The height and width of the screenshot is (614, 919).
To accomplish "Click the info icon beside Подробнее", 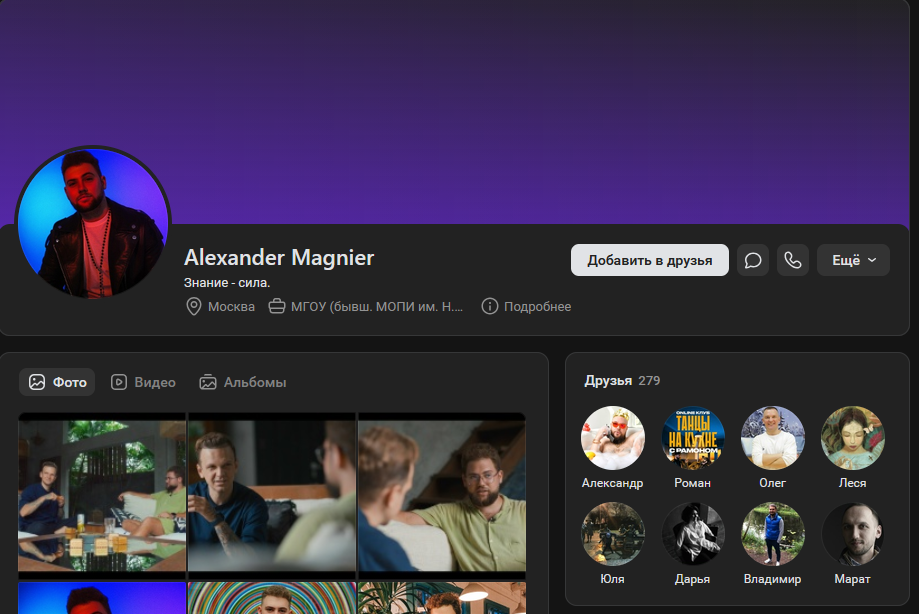I will pos(489,306).
